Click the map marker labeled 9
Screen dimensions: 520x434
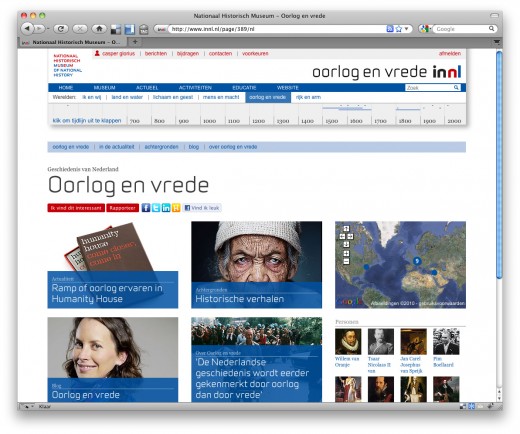[x=416, y=261]
